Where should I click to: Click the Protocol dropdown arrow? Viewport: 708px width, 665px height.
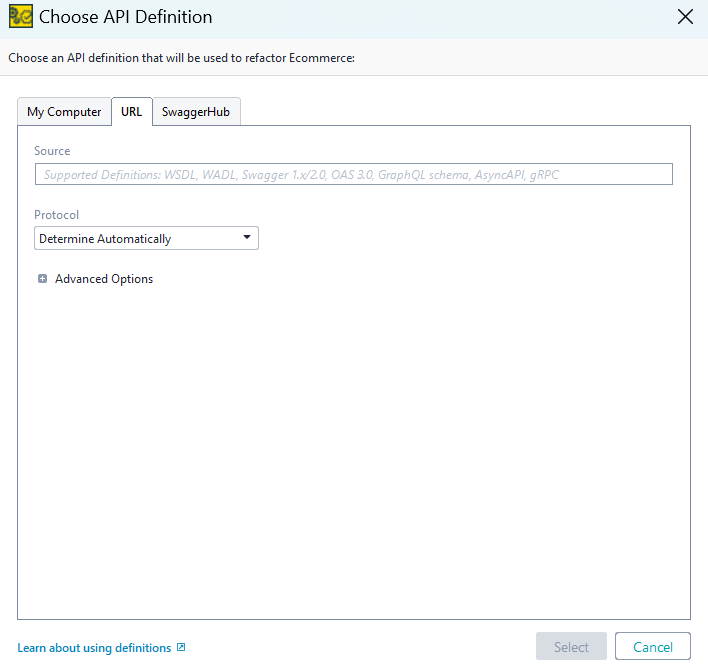pyautogui.click(x=247, y=238)
